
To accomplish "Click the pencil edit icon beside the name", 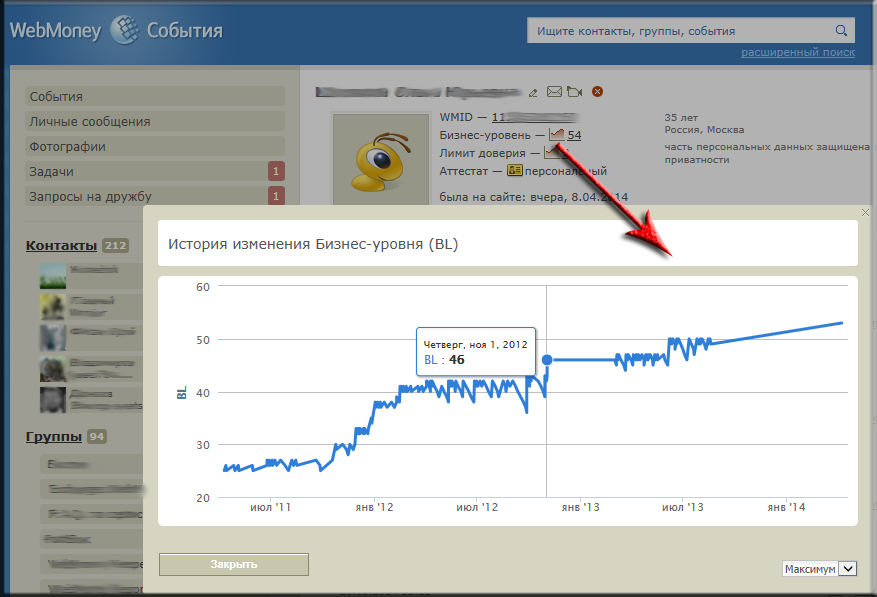I will [x=533, y=92].
